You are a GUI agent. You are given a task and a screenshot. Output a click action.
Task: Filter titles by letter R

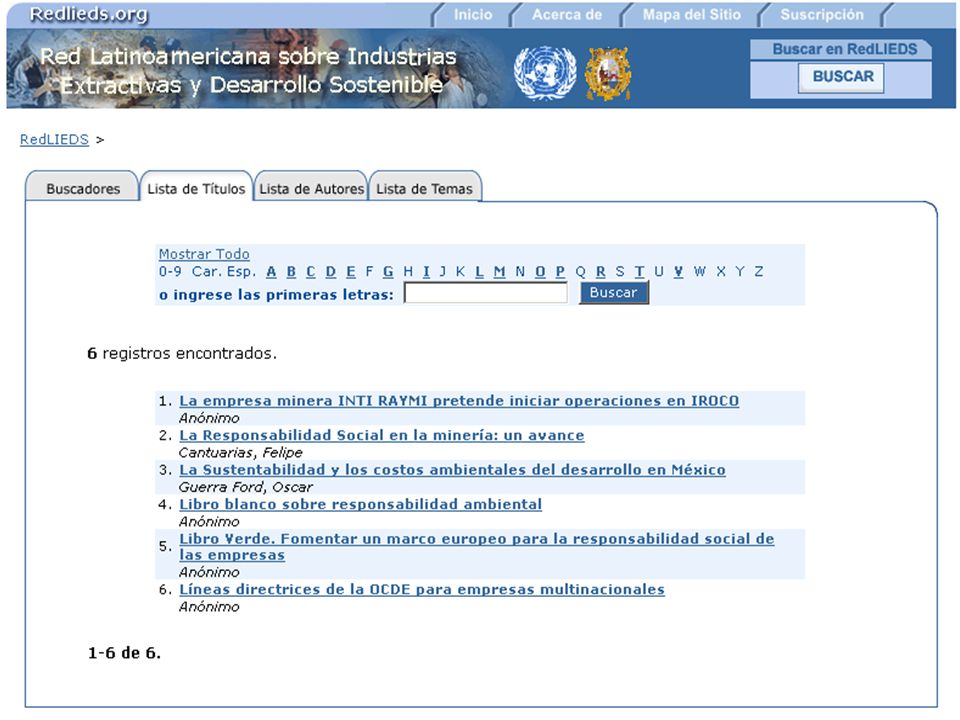point(601,272)
